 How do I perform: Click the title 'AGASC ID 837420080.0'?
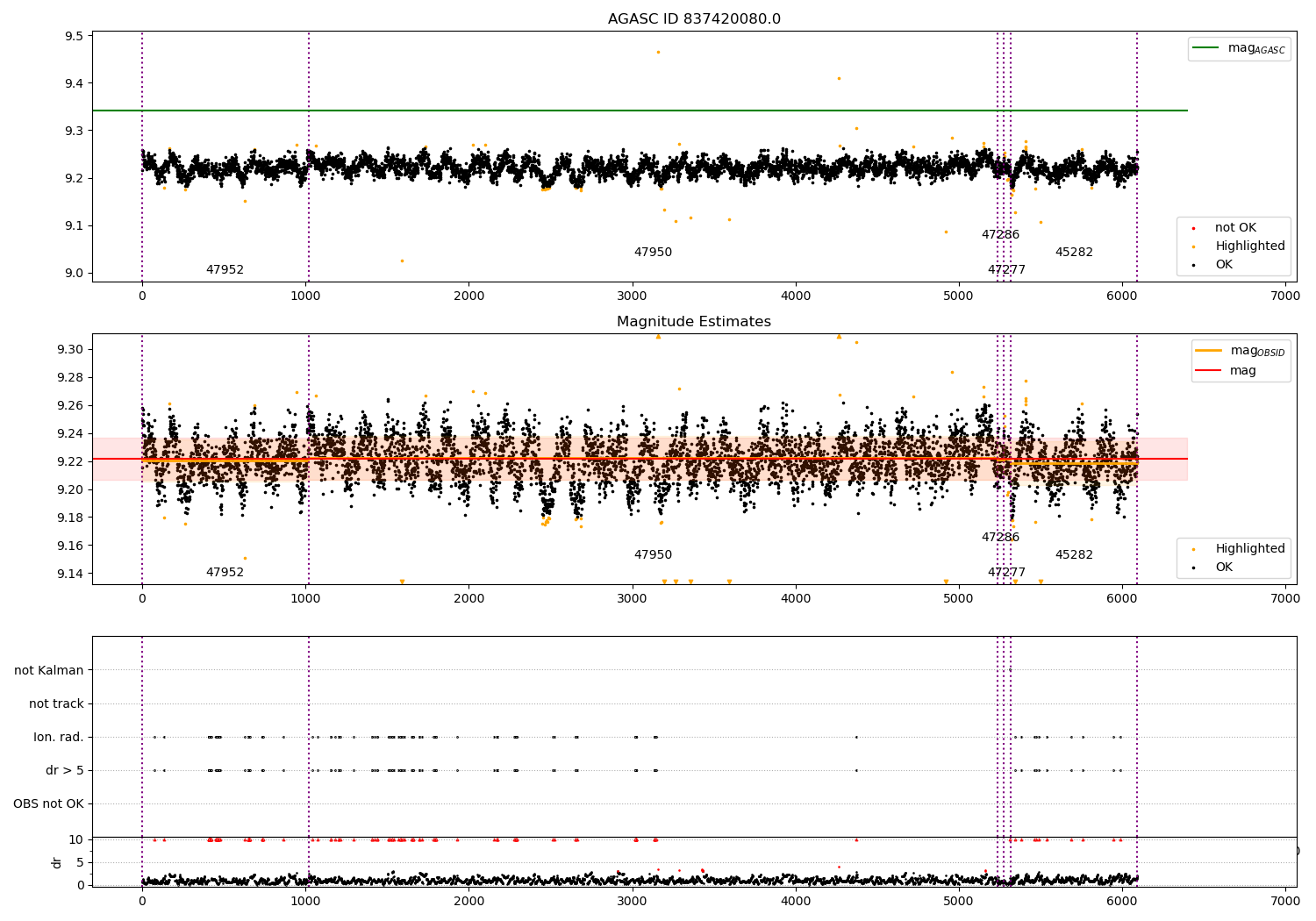coord(694,19)
